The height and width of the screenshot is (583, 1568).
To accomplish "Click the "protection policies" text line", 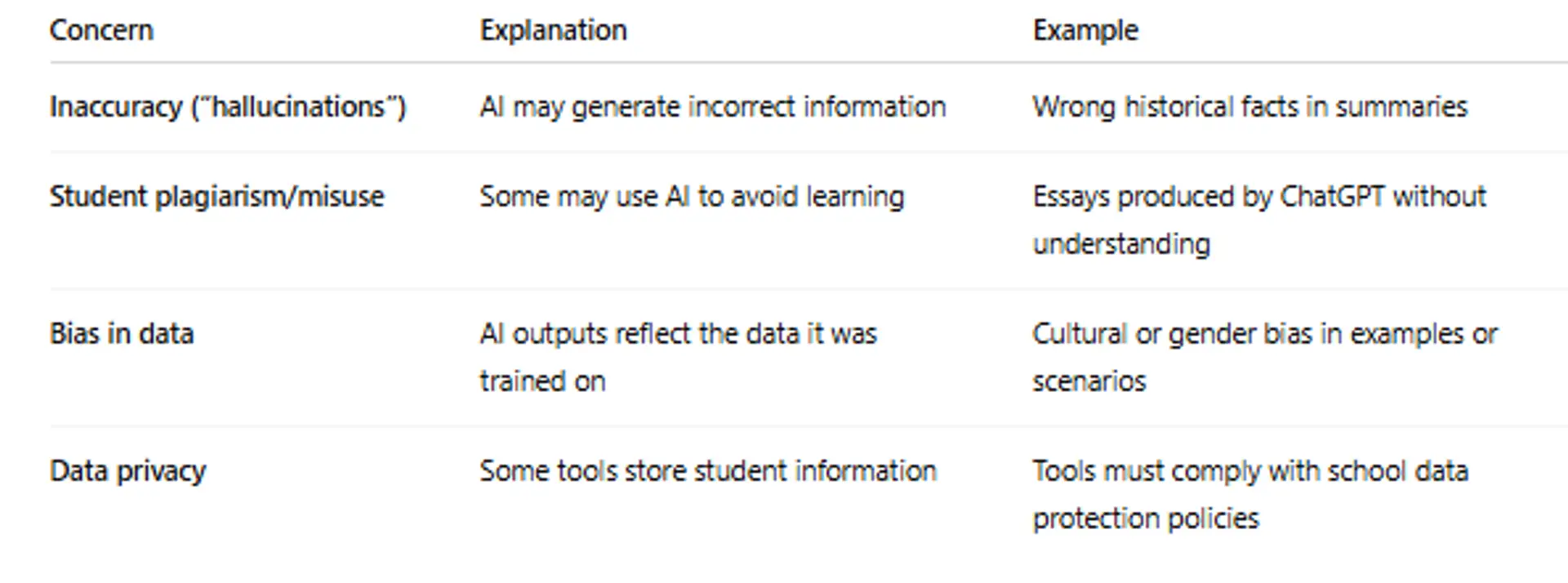I will coord(1146,518).
